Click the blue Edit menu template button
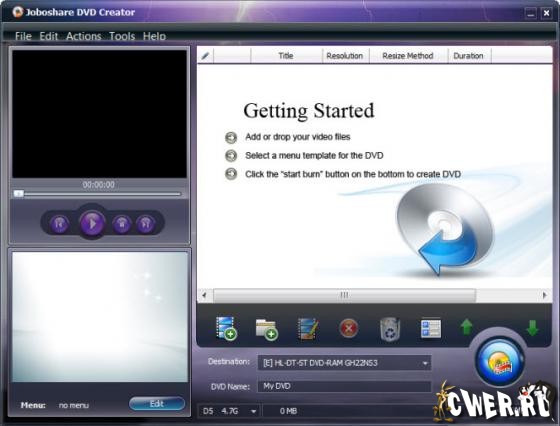 (157, 404)
